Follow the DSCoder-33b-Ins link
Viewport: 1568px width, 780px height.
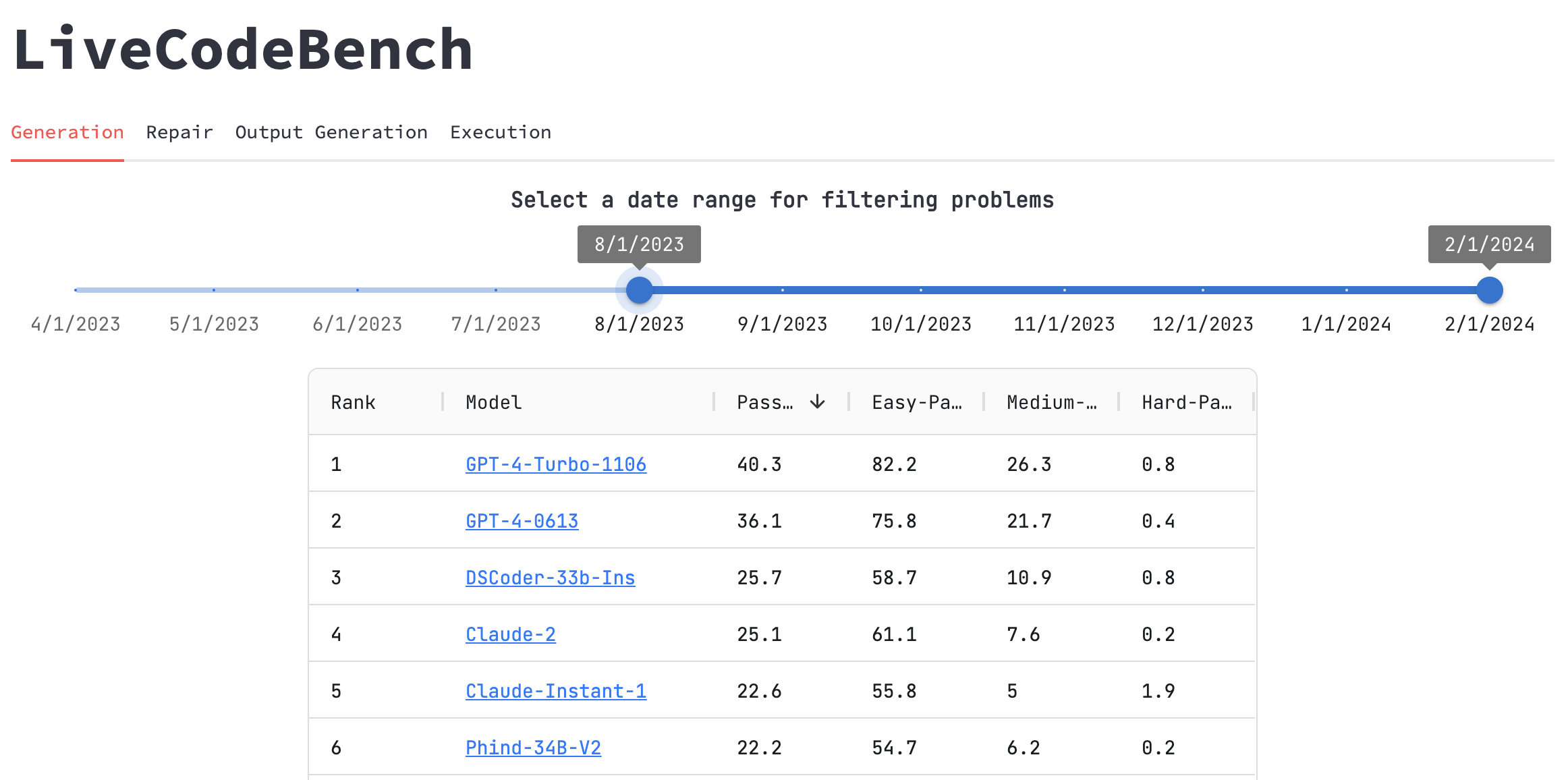click(550, 578)
